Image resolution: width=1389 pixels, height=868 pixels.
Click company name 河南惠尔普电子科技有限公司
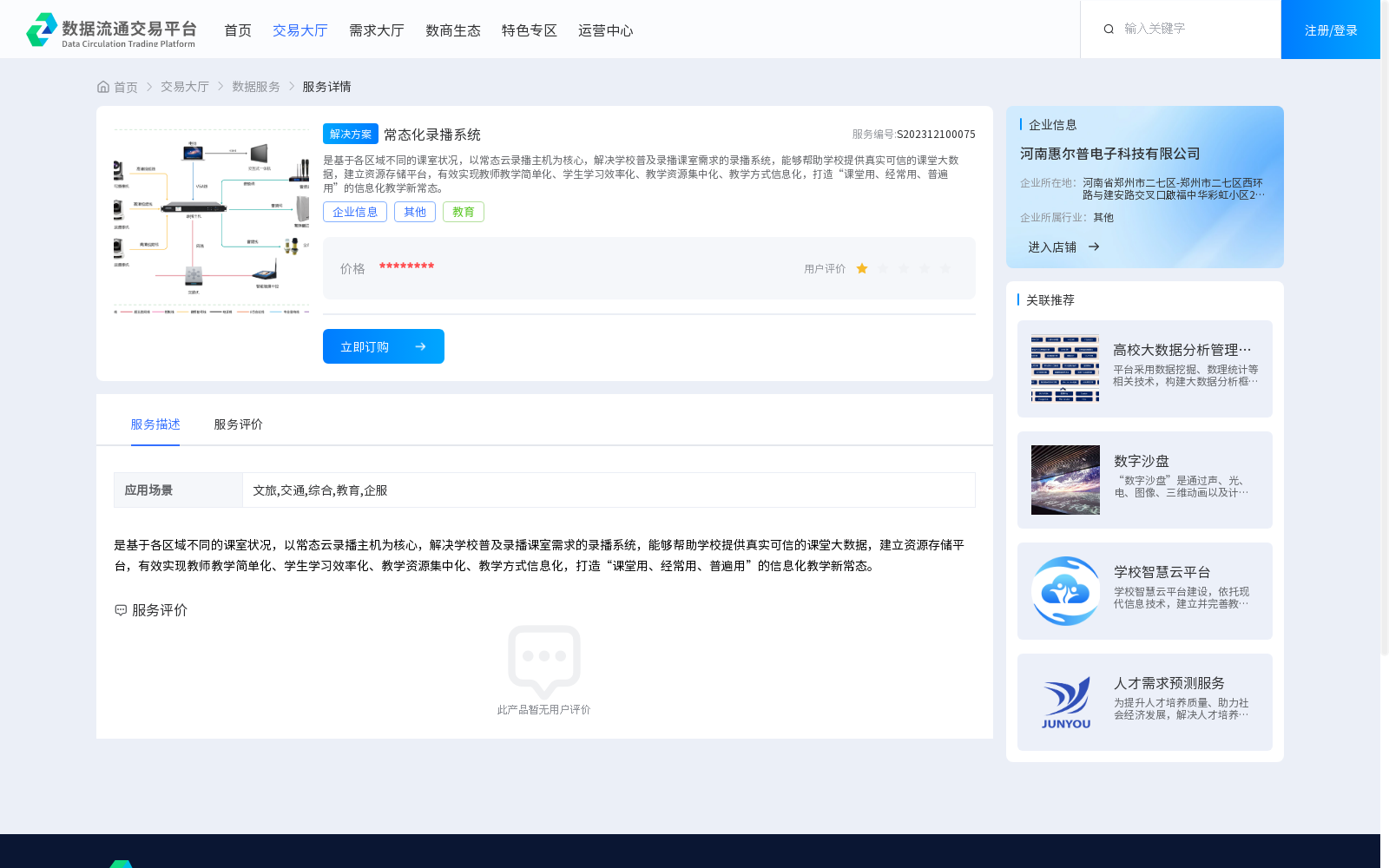[1110, 154]
